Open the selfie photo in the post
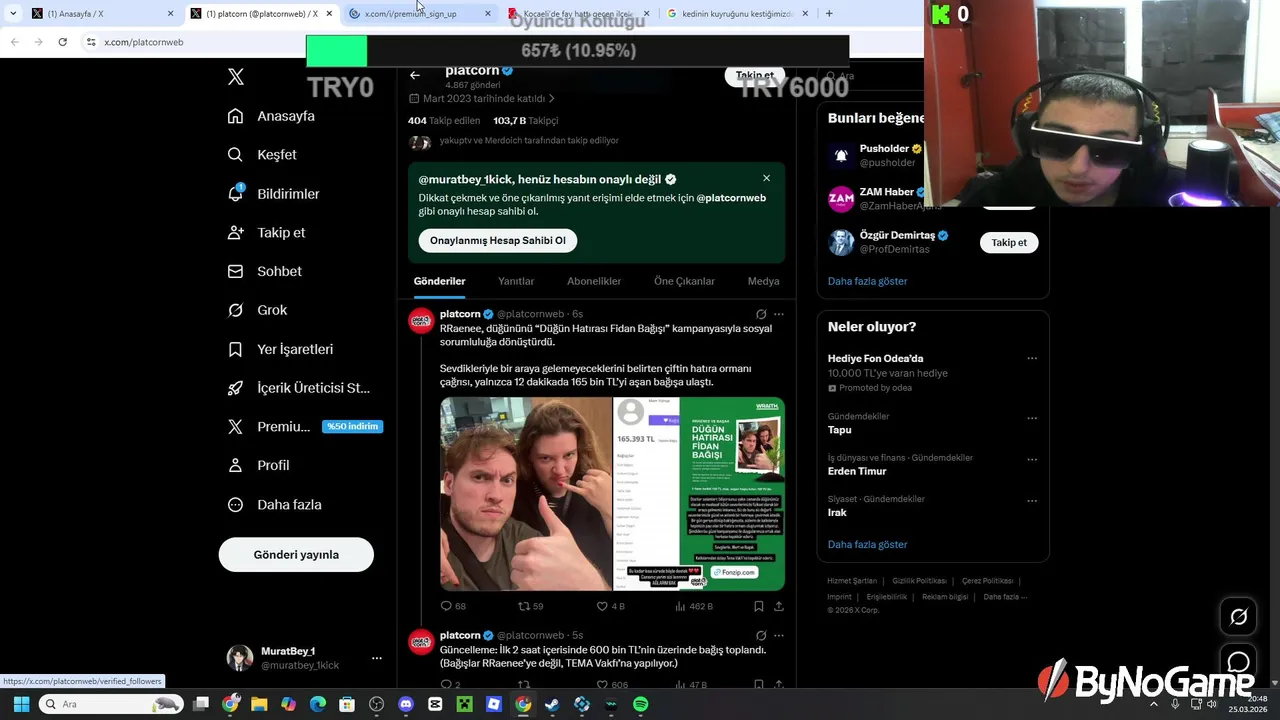Viewport: 1280px width, 720px height. 526,494
